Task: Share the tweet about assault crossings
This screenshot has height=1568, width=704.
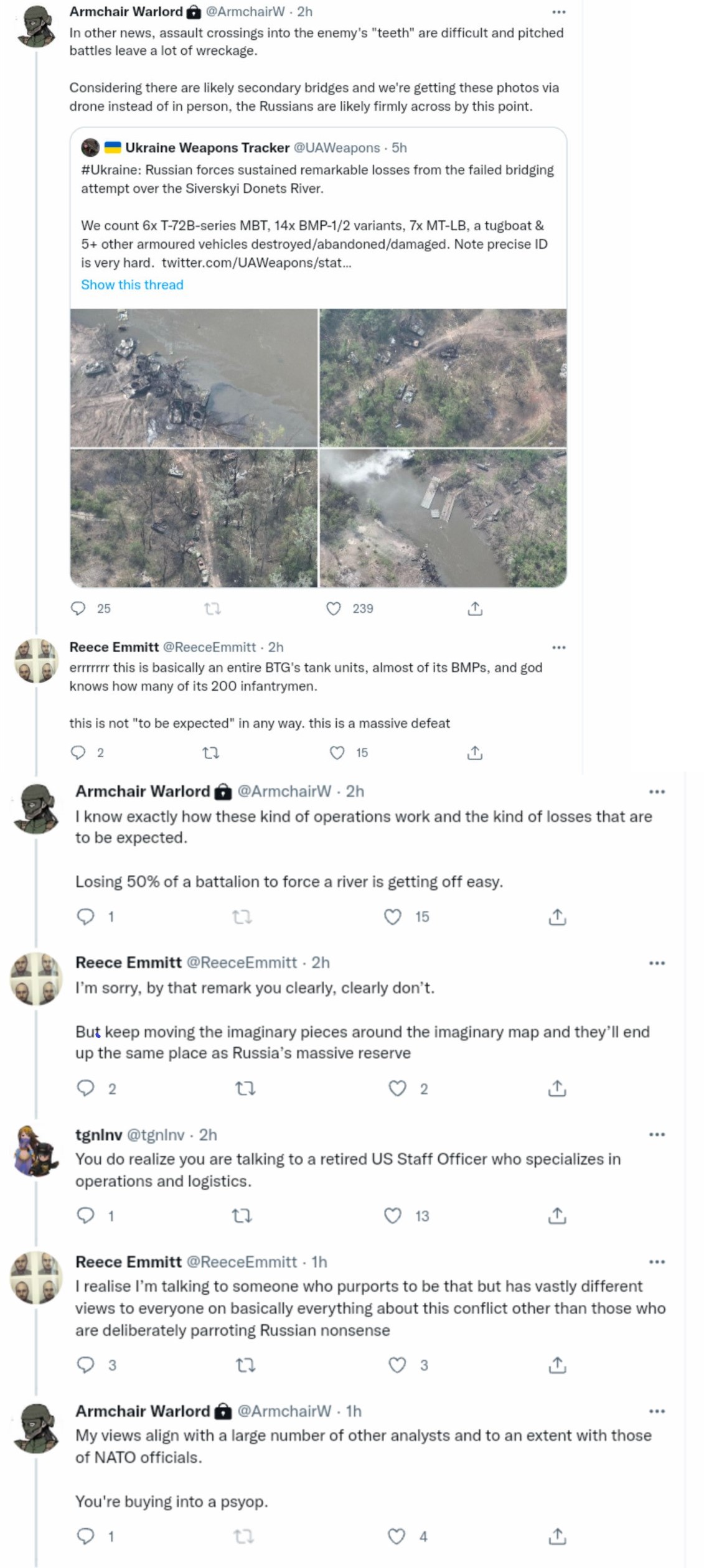Action: tap(475, 609)
